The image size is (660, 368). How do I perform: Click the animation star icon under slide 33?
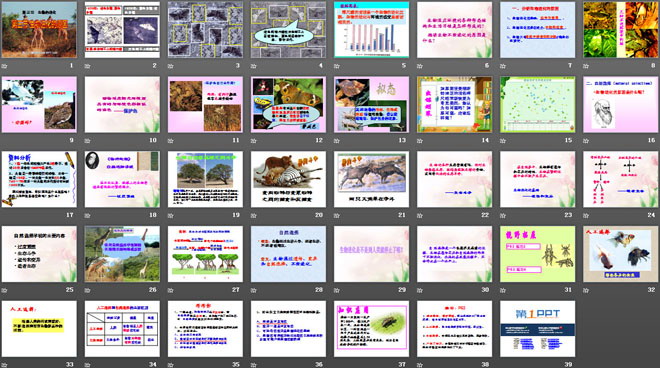(x=5, y=365)
